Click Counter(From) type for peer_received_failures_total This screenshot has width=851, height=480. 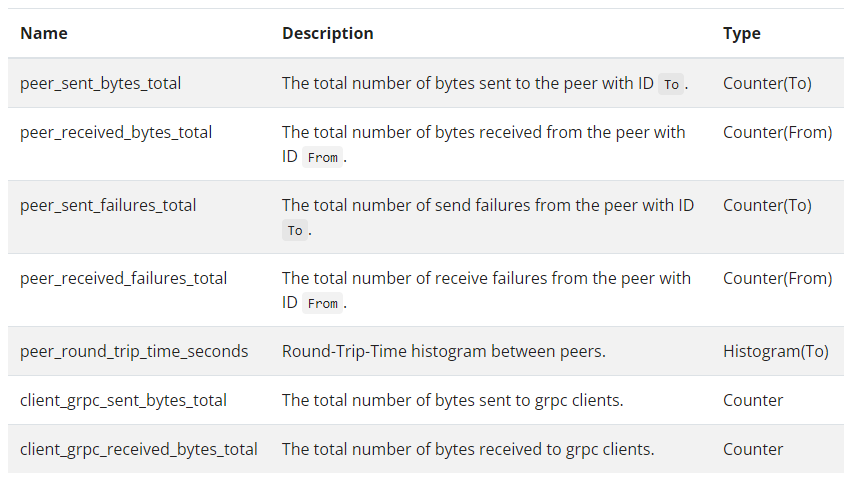777,278
